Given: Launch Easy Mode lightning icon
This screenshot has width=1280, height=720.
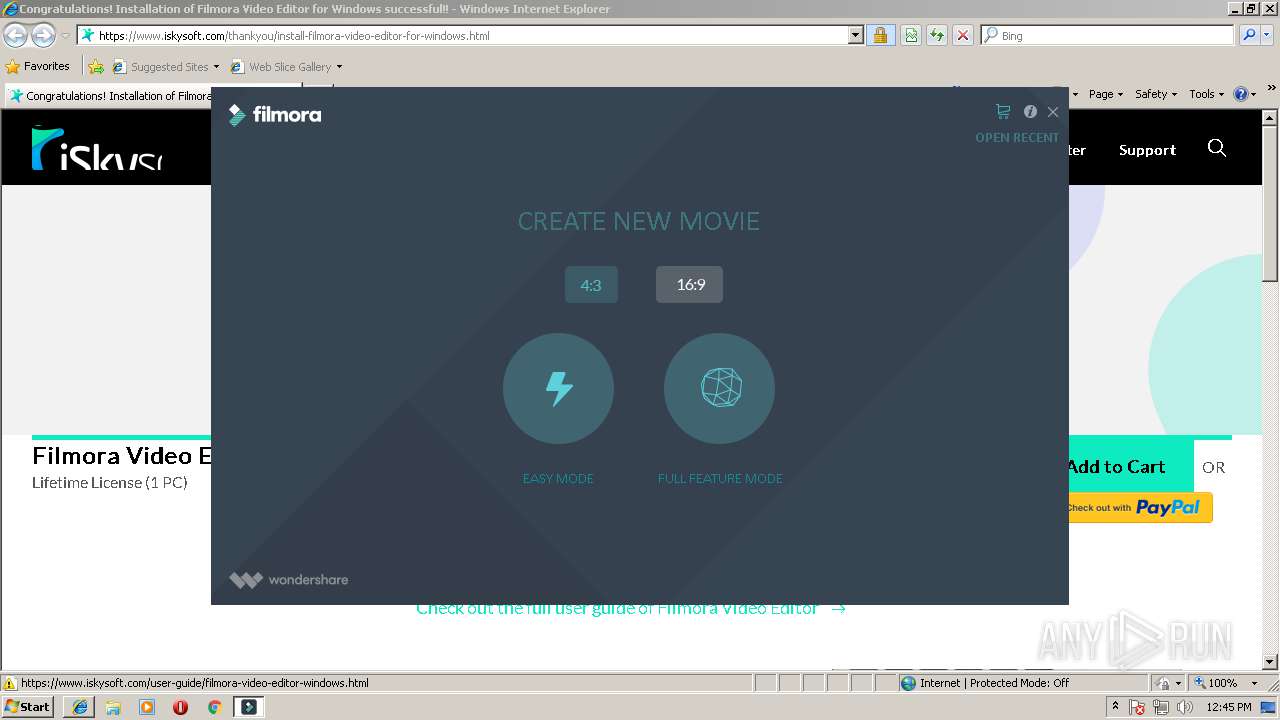Looking at the screenshot, I should coord(558,388).
